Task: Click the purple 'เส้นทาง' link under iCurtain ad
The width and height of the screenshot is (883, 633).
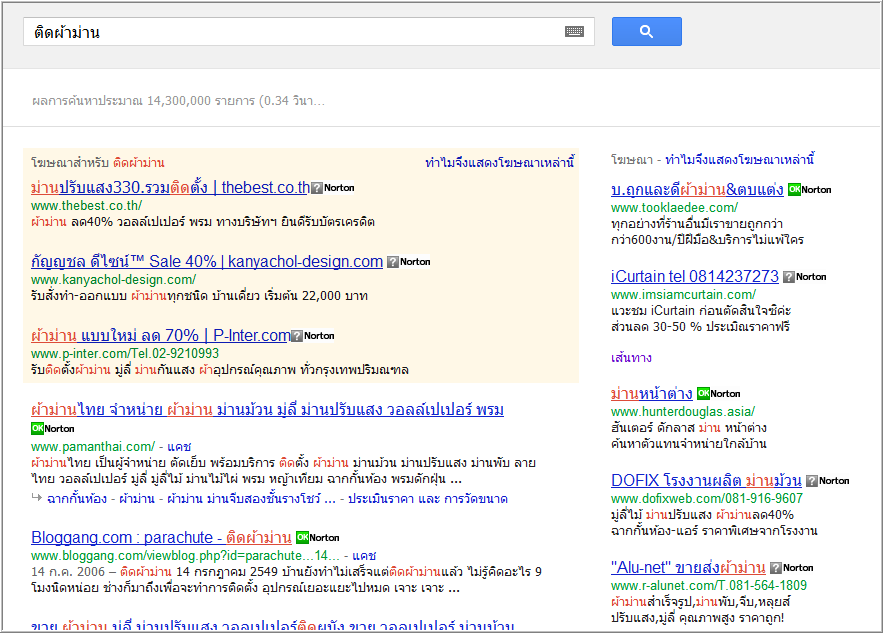Action: (631, 358)
